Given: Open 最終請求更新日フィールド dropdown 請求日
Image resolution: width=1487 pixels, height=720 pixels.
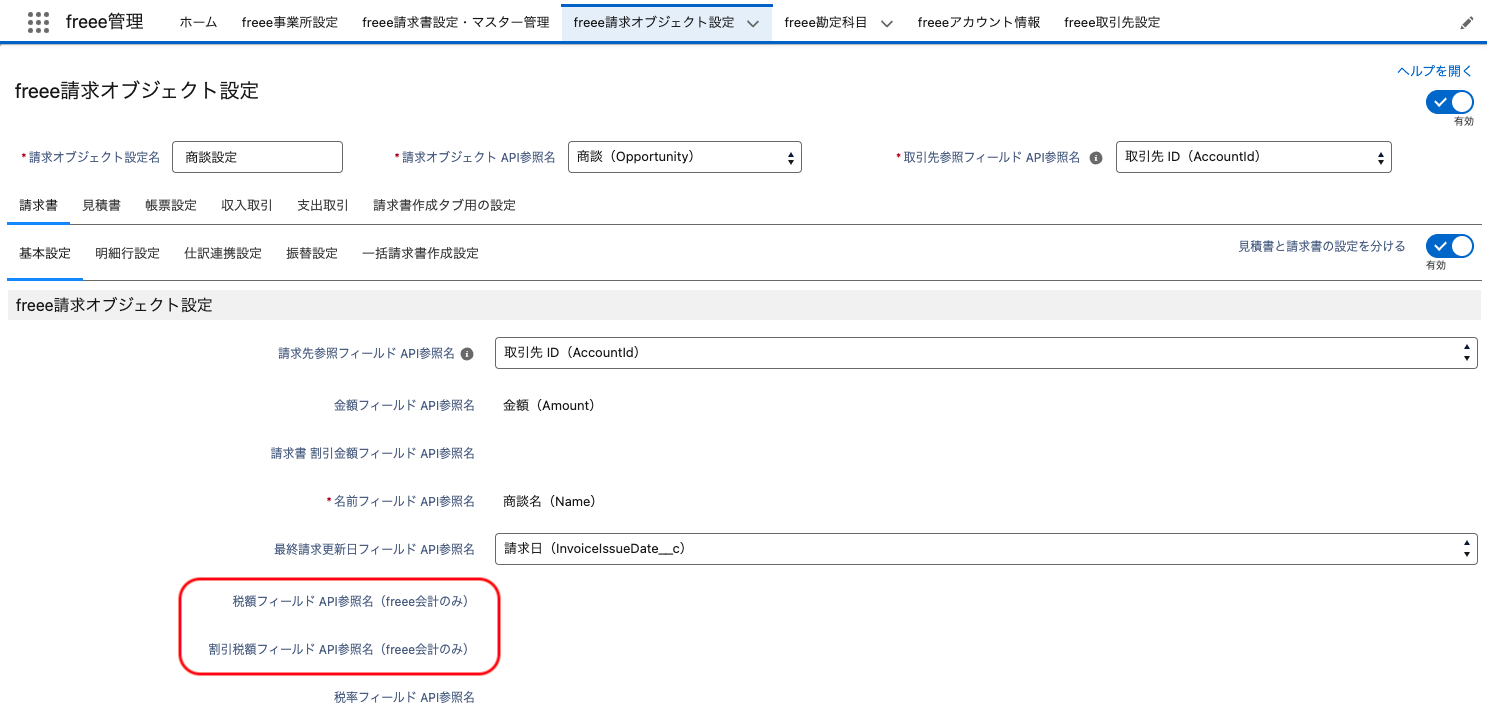Looking at the screenshot, I should 986,549.
